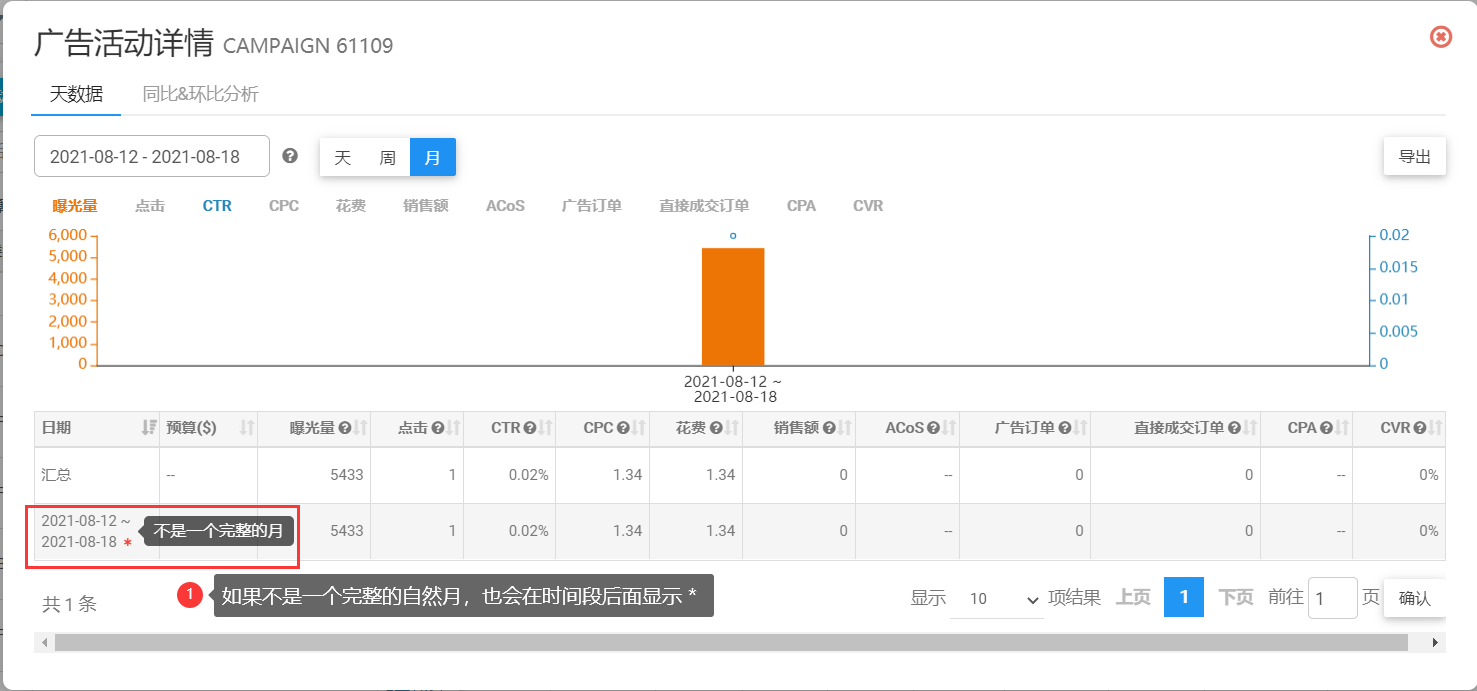This screenshot has height=691, width=1477.
Task: Click the 汇总 summary row label
Action: click(56, 475)
